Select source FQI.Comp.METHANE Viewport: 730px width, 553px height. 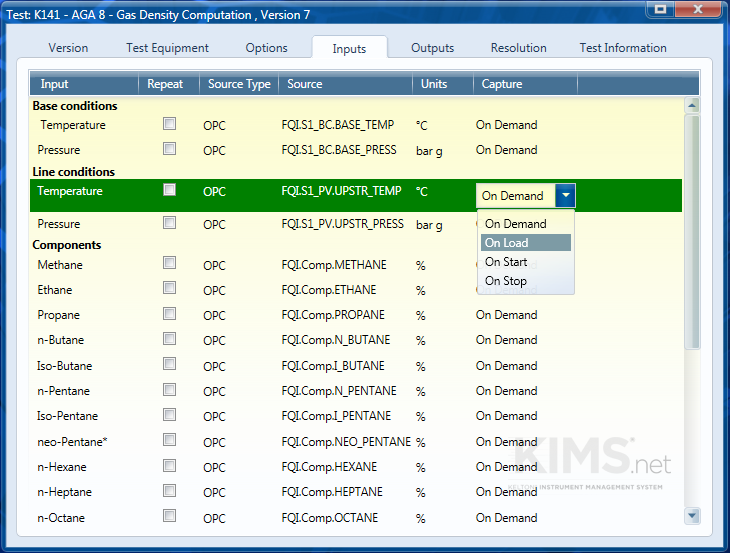(x=334, y=265)
